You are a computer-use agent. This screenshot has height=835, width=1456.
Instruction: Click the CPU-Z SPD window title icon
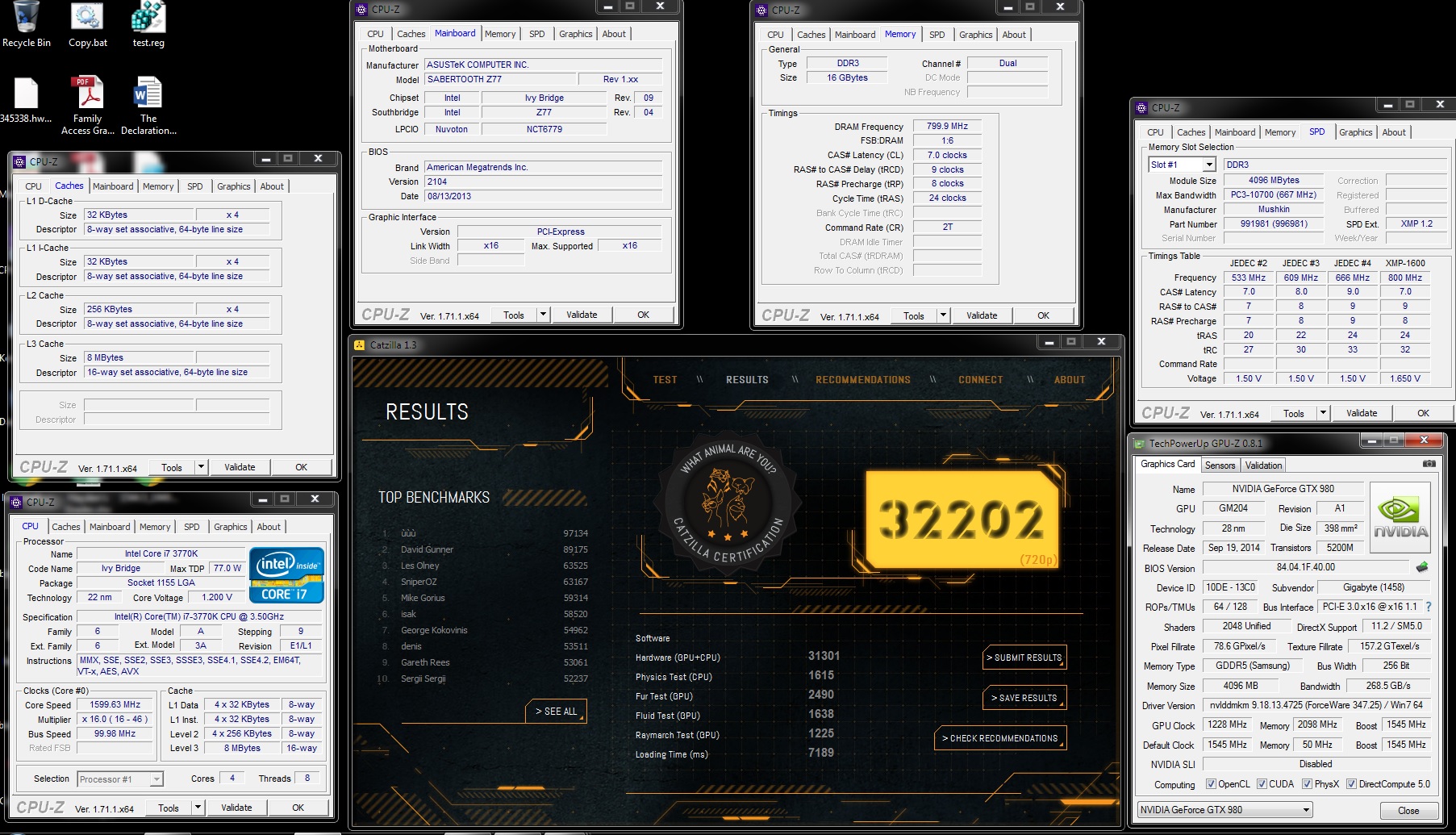click(1141, 107)
